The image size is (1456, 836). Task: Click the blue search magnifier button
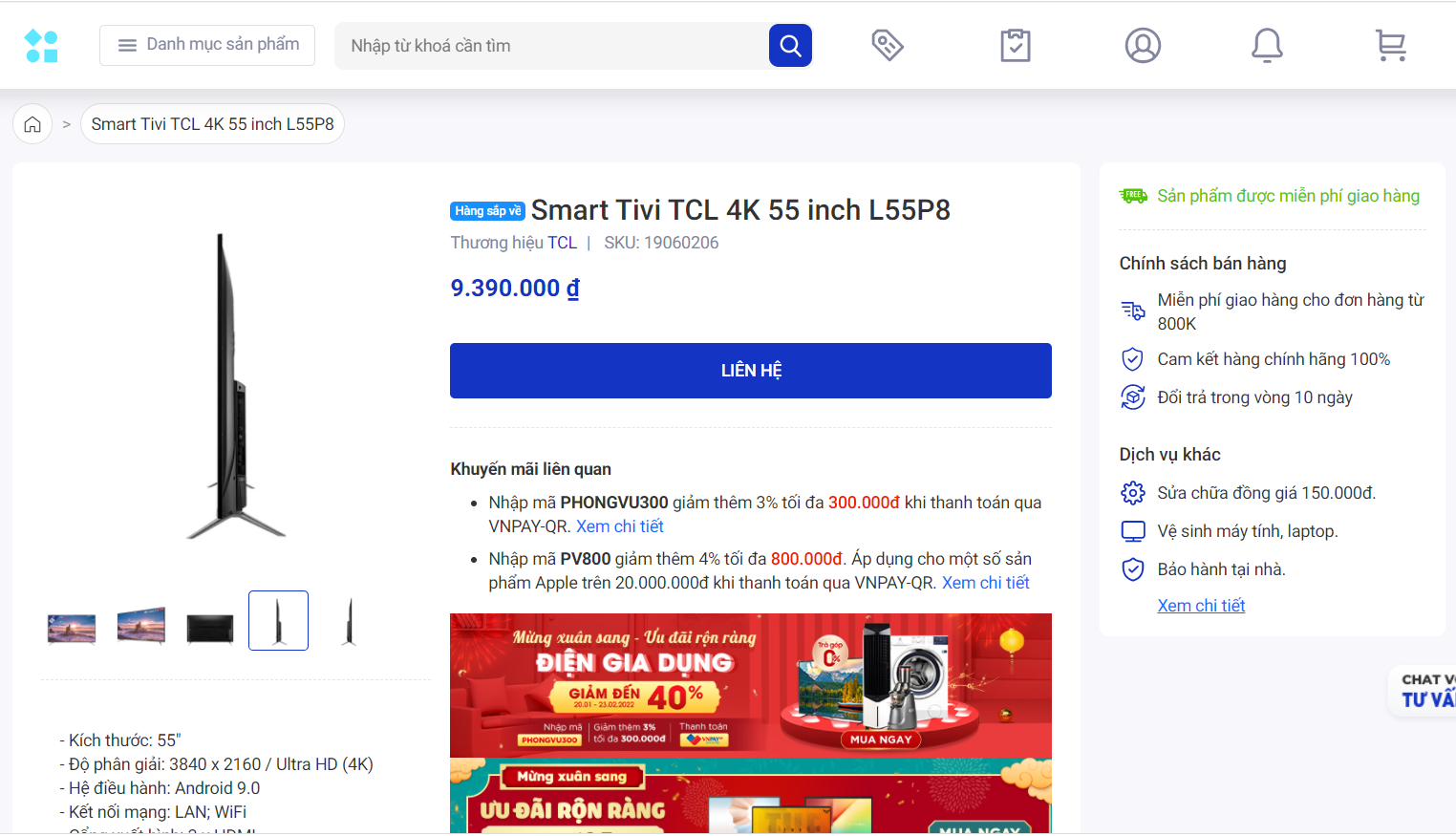(790, 46)
